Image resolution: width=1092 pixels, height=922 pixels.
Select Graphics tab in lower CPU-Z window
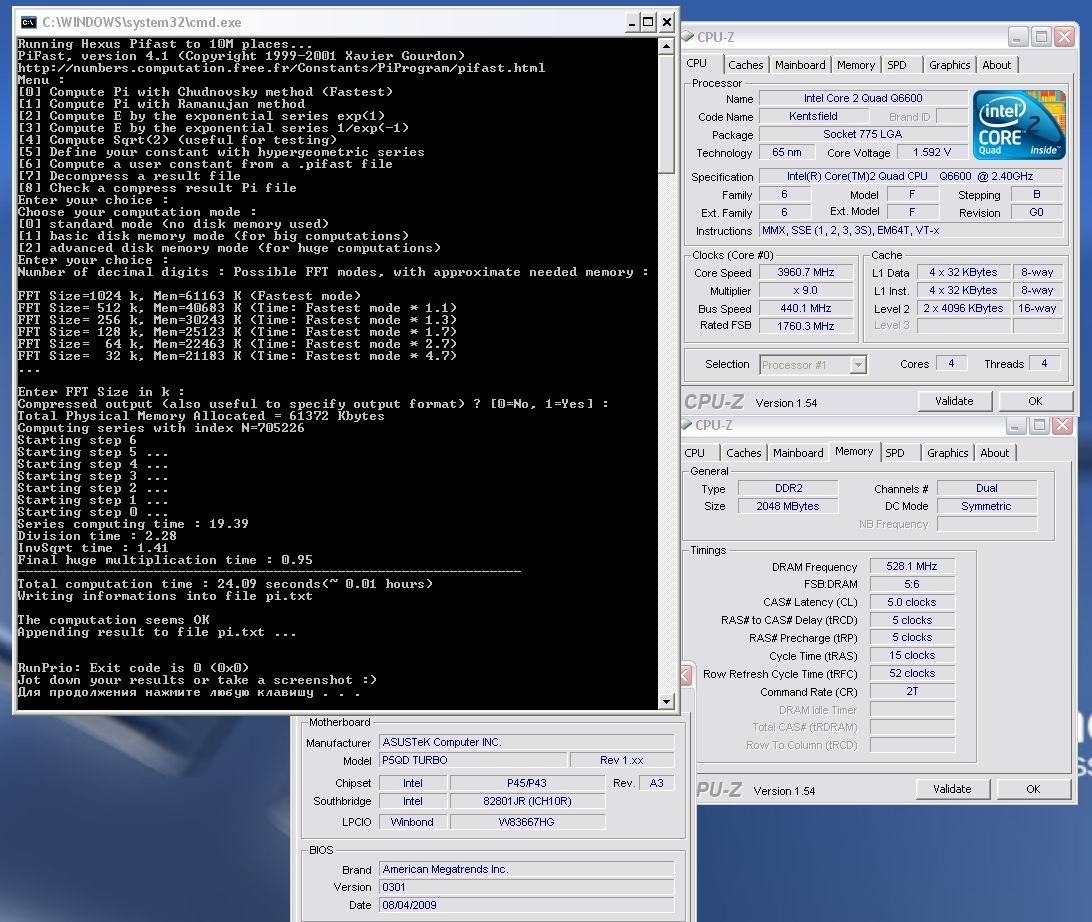click(947, 453)
